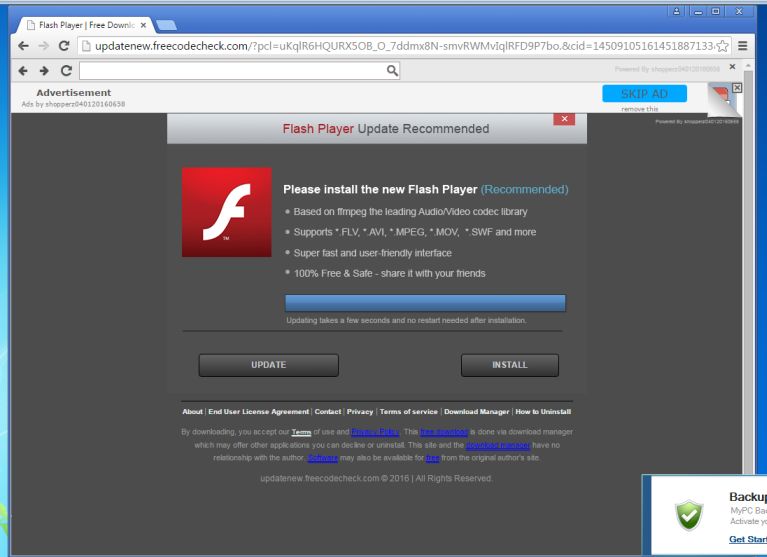Click the magnifier search icon

click(392, 71)
